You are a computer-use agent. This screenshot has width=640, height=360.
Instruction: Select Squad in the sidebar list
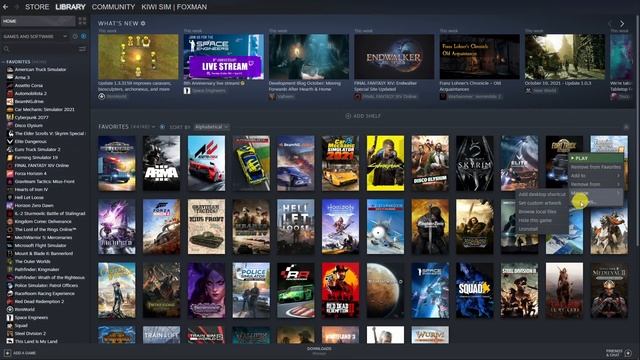coord(21,326)
